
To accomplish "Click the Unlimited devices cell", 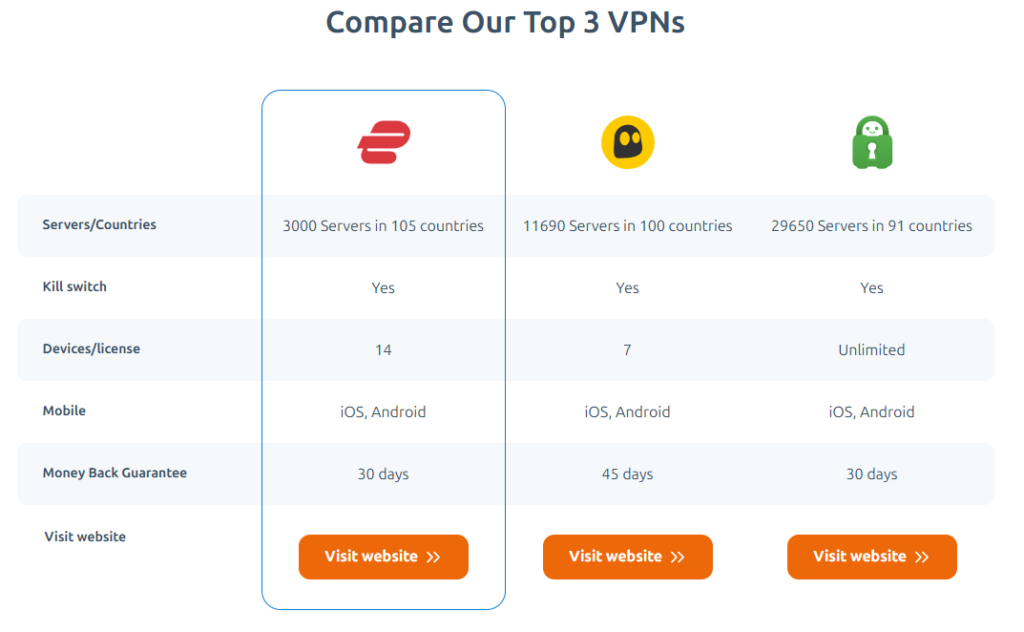I will [x=871, y=350].
